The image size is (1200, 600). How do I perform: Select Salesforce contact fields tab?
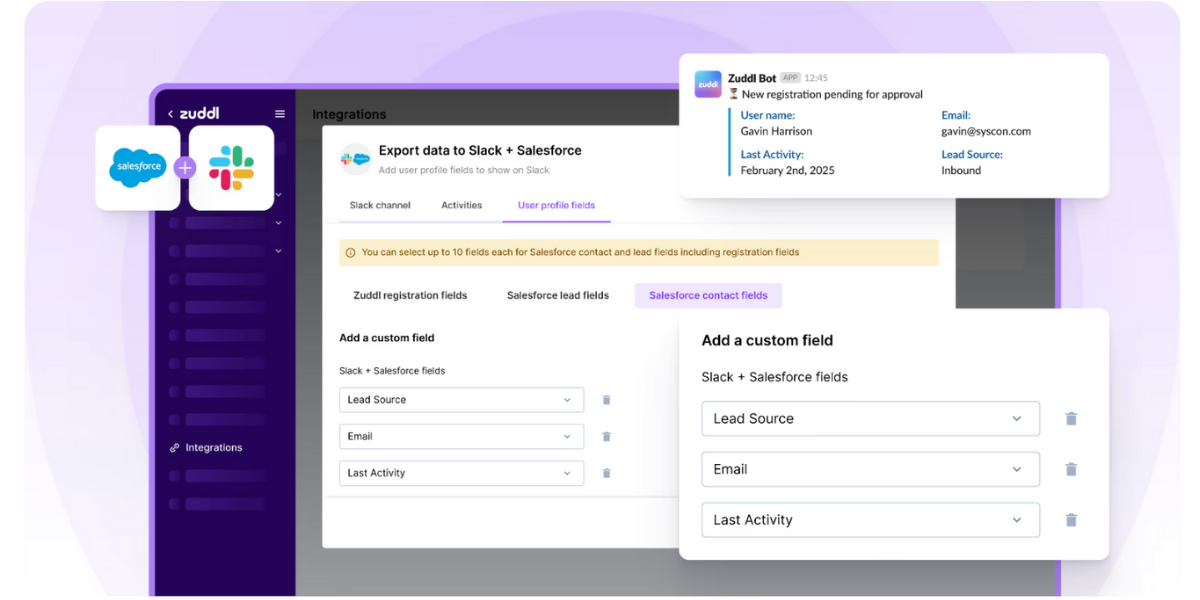point(708,296)
